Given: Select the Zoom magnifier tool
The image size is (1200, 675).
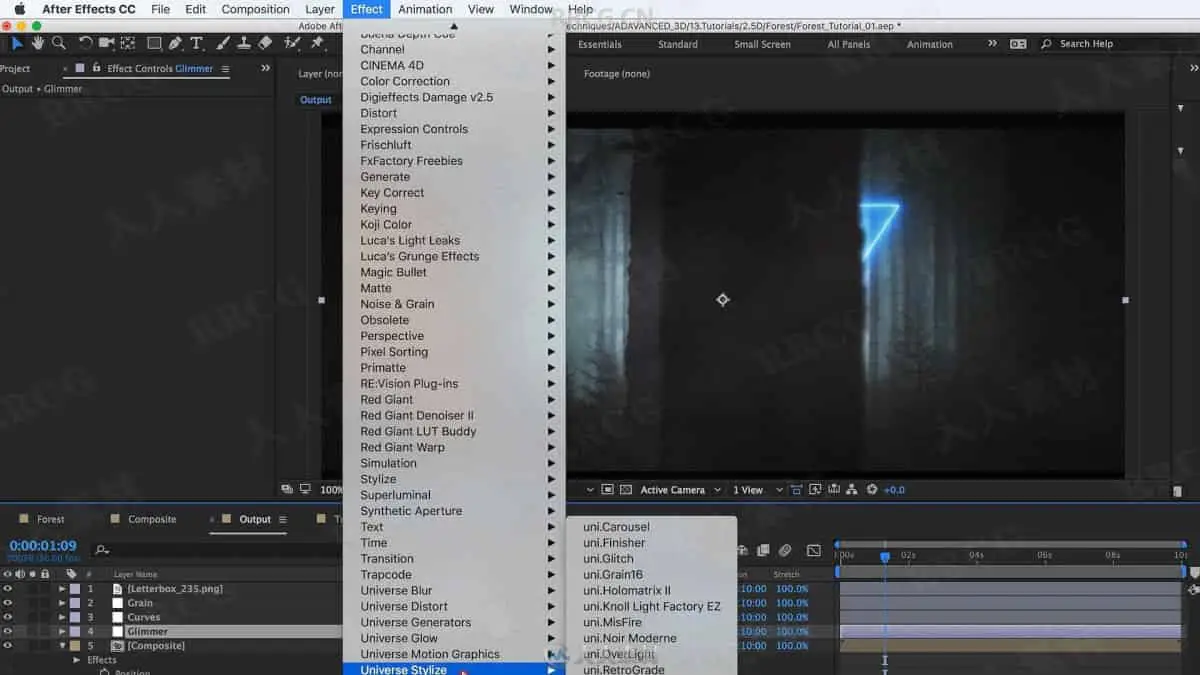Looking at the screenshot, I should coord(59,43).
